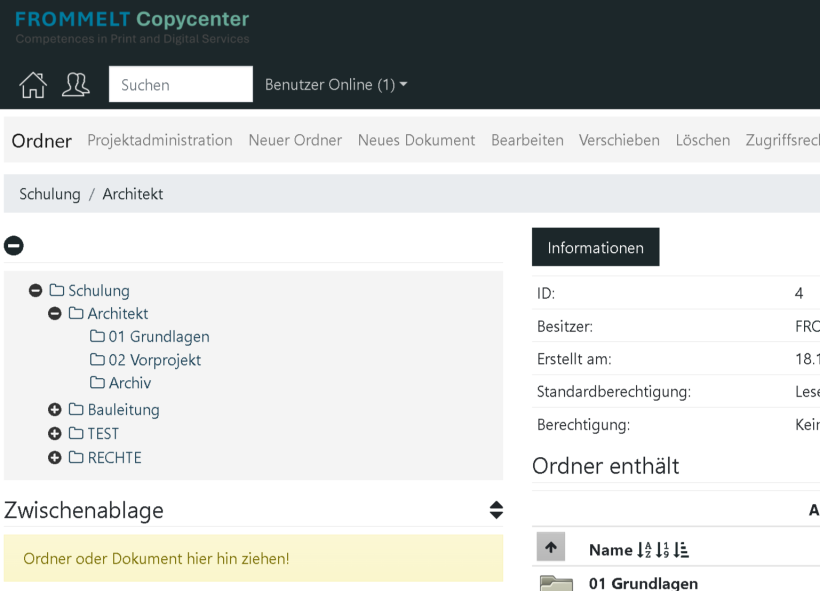This screenshot has height=591, width=820.
Task: Open the Neuer Ordner menu item
Action: pyautogui.click(x=295, y=140)
